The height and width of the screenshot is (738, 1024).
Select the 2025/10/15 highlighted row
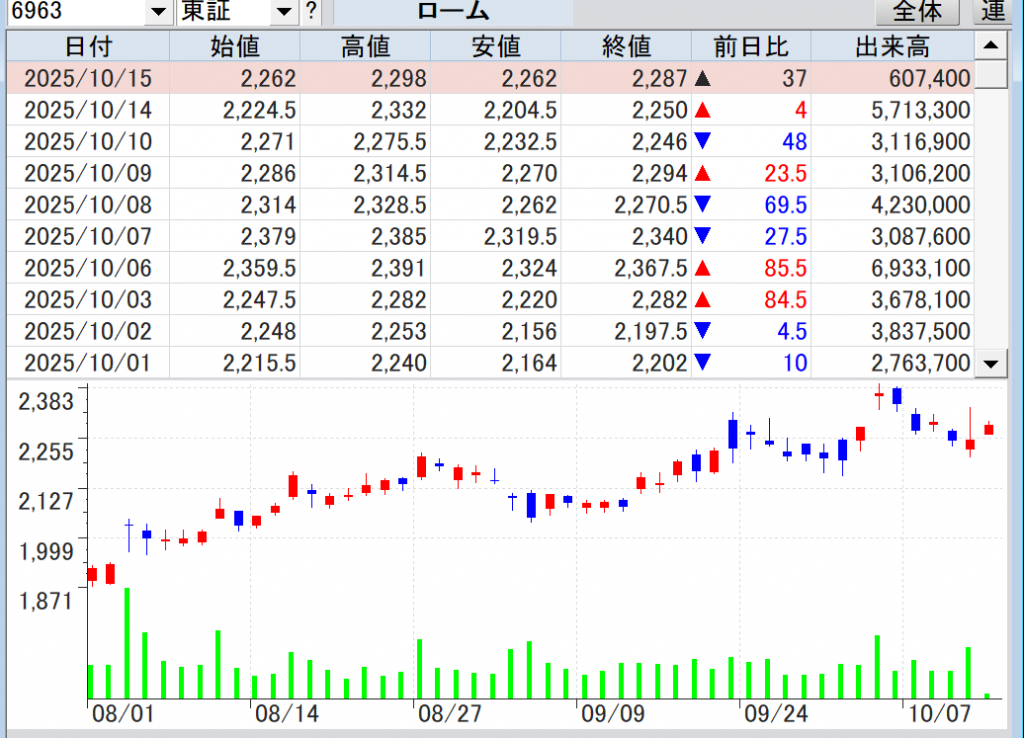point(490,79)
